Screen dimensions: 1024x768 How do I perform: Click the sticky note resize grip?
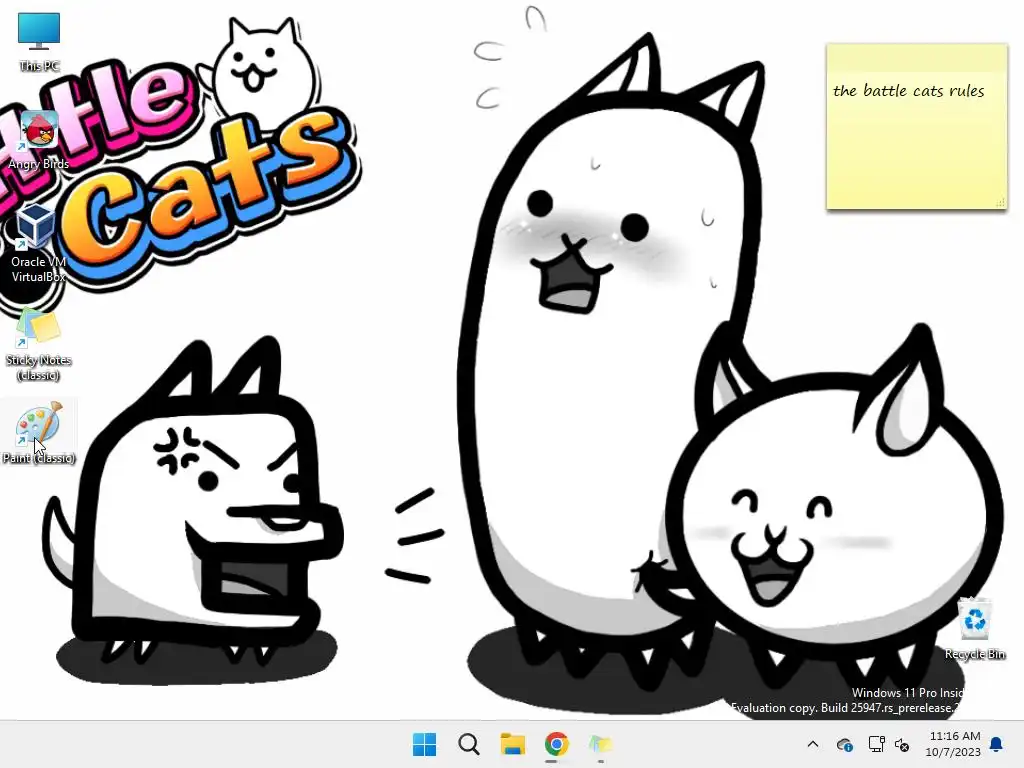(1000, 202)
